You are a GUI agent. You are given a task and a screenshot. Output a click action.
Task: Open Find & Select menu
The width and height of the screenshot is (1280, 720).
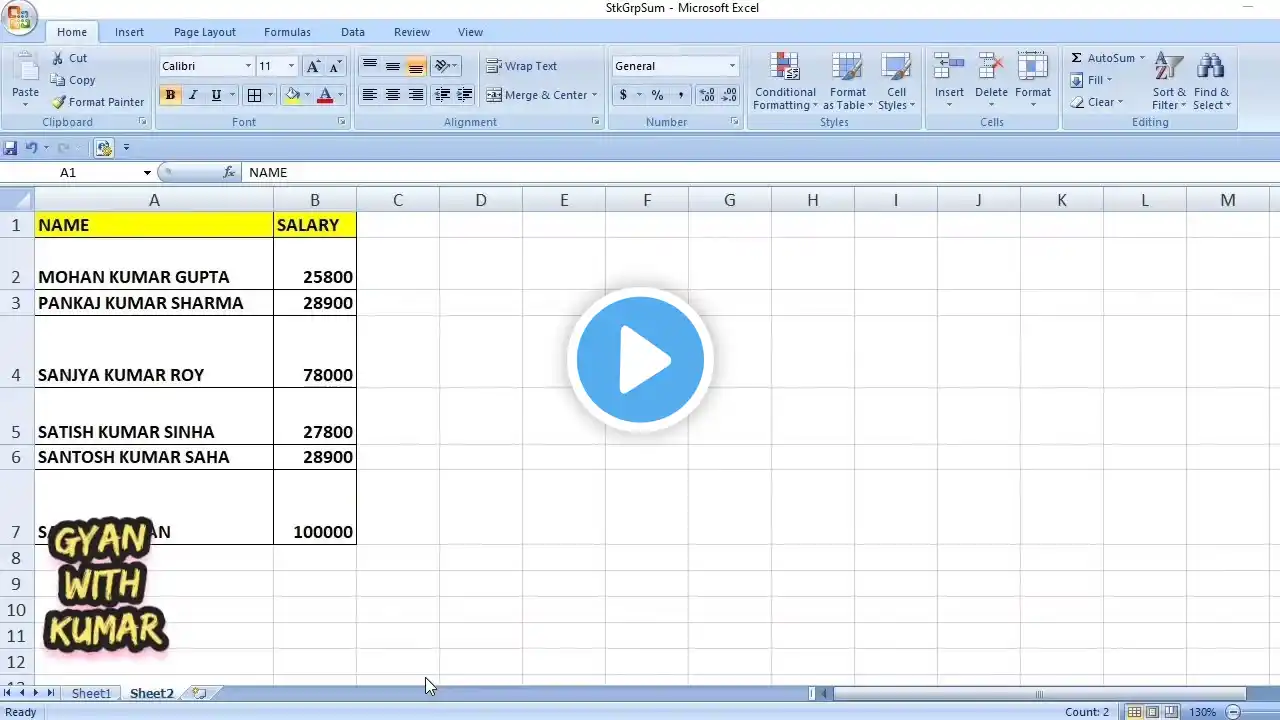[x=1211, y=82]
